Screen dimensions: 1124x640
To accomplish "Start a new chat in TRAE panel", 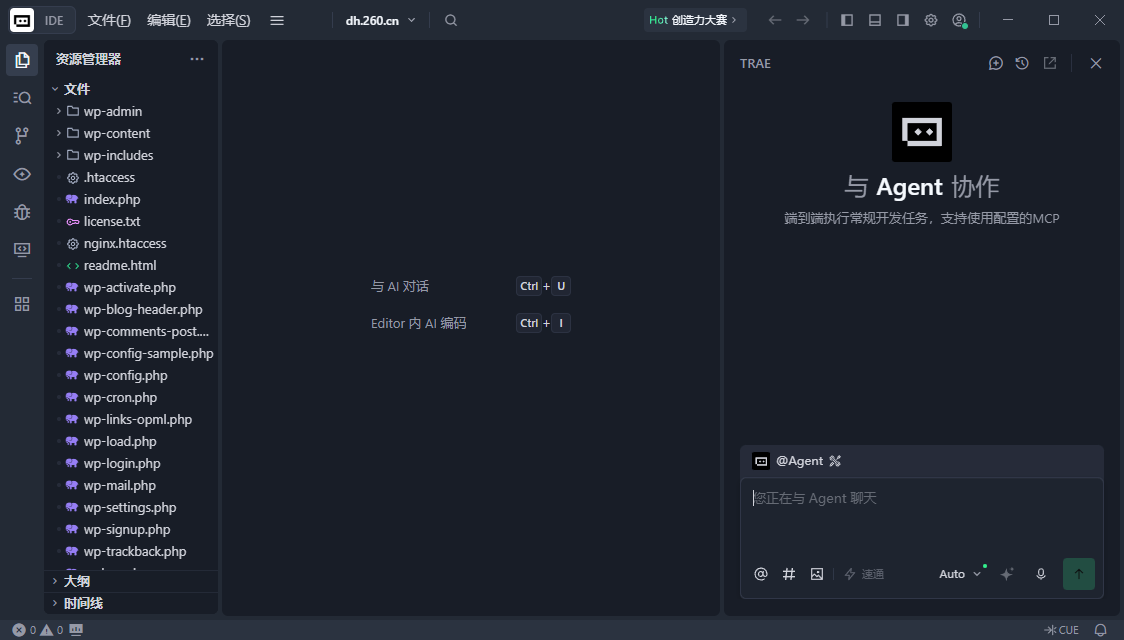I will point(996,63).
